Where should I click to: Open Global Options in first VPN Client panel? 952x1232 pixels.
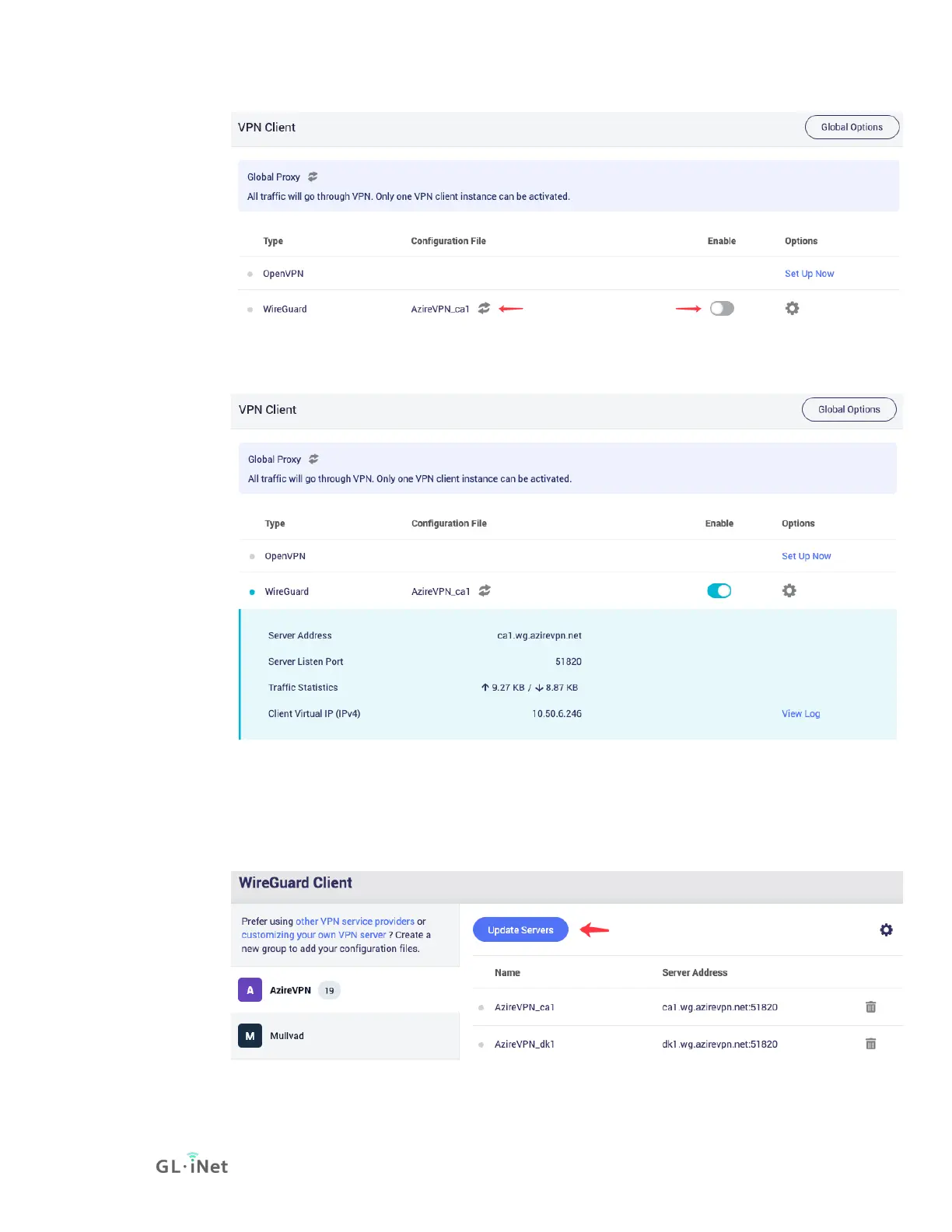(x=852, y=127)
